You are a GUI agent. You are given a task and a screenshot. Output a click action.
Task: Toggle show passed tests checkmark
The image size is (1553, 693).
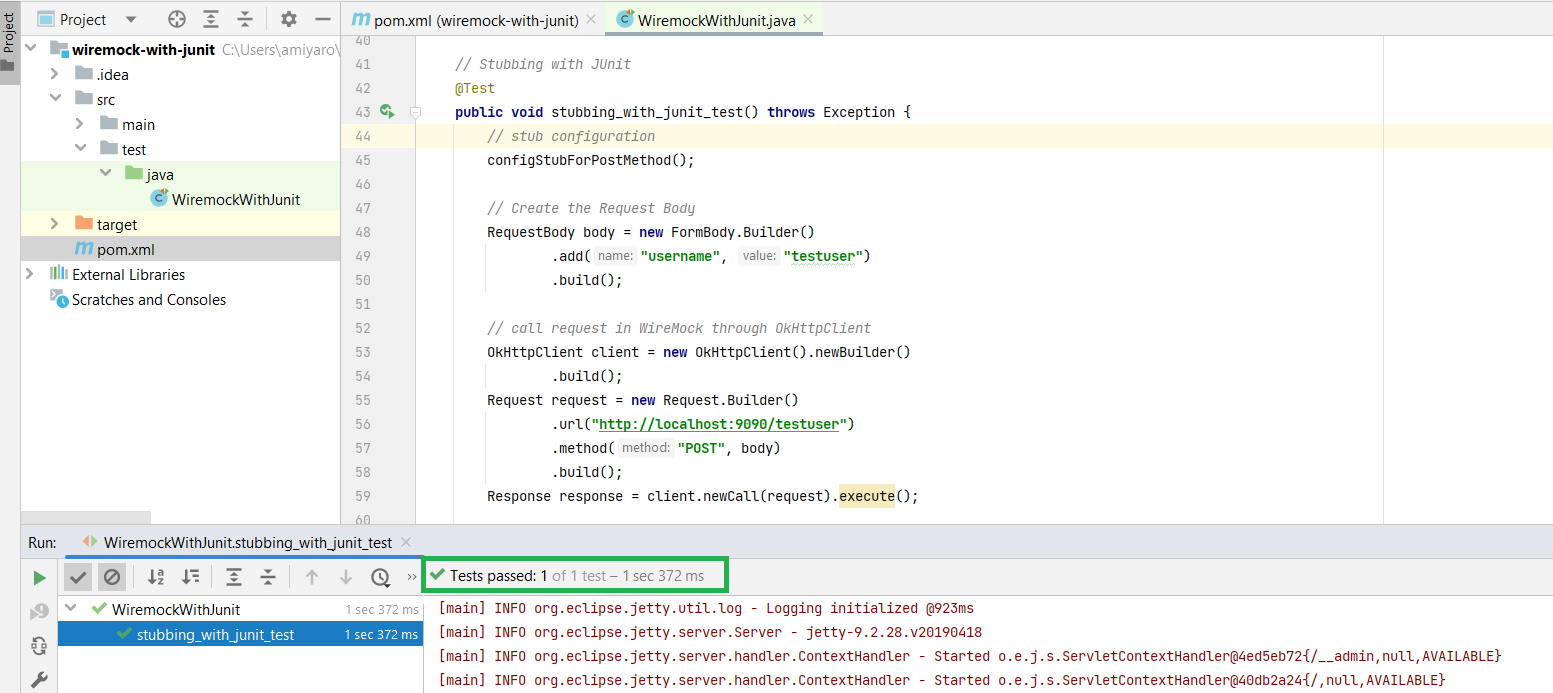click(x=79, y=577)
